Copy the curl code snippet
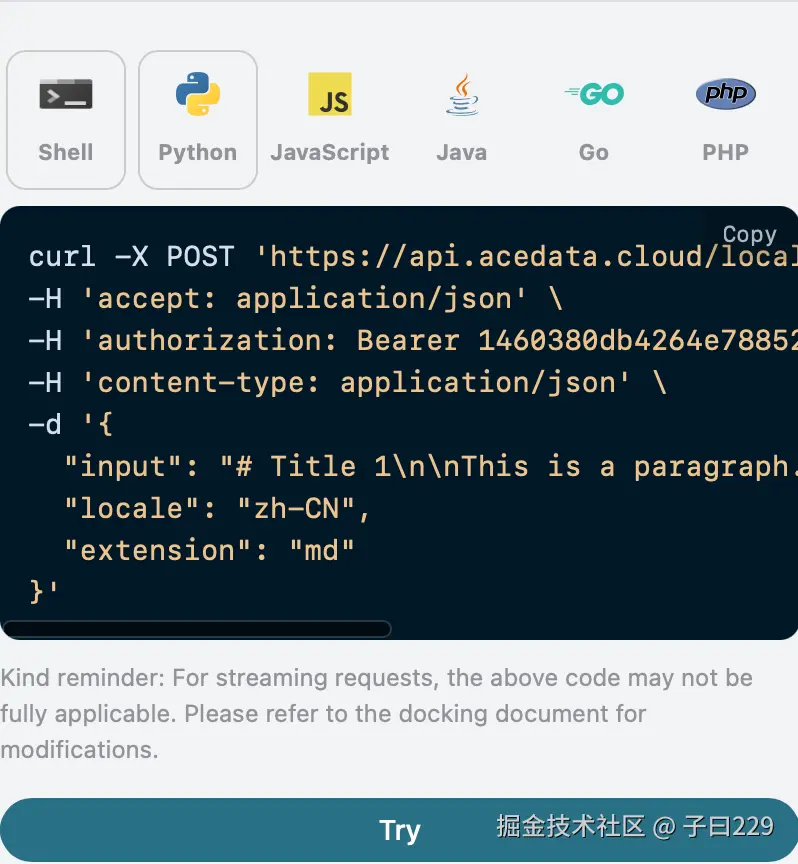The width and height of the screenshot is (798, 864). 750,235
